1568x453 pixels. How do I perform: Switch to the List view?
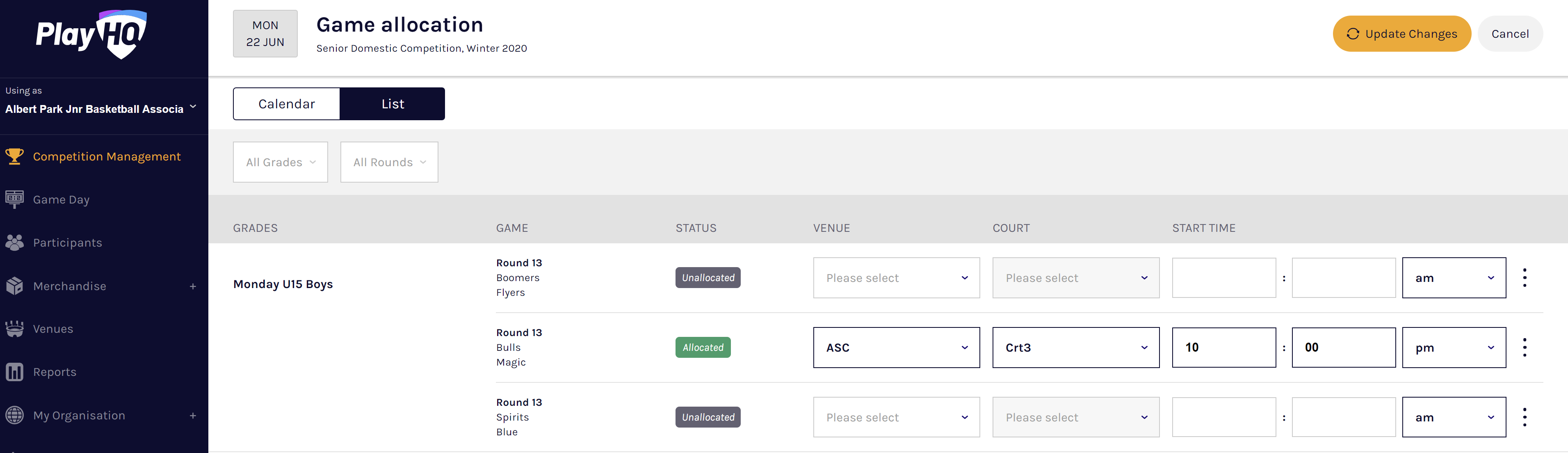(393, 104)
